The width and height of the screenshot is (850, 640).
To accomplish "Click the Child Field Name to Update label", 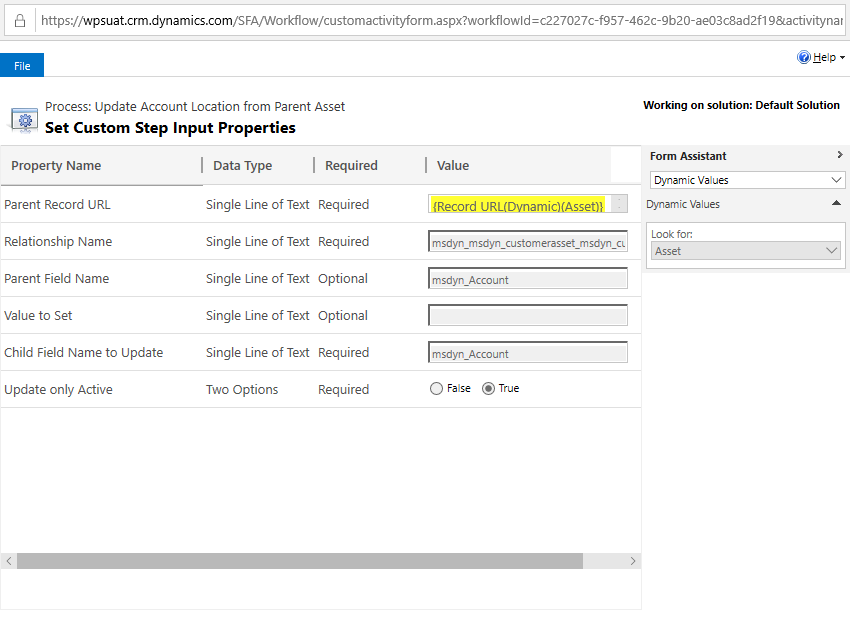I will click(x=83, y=352).
